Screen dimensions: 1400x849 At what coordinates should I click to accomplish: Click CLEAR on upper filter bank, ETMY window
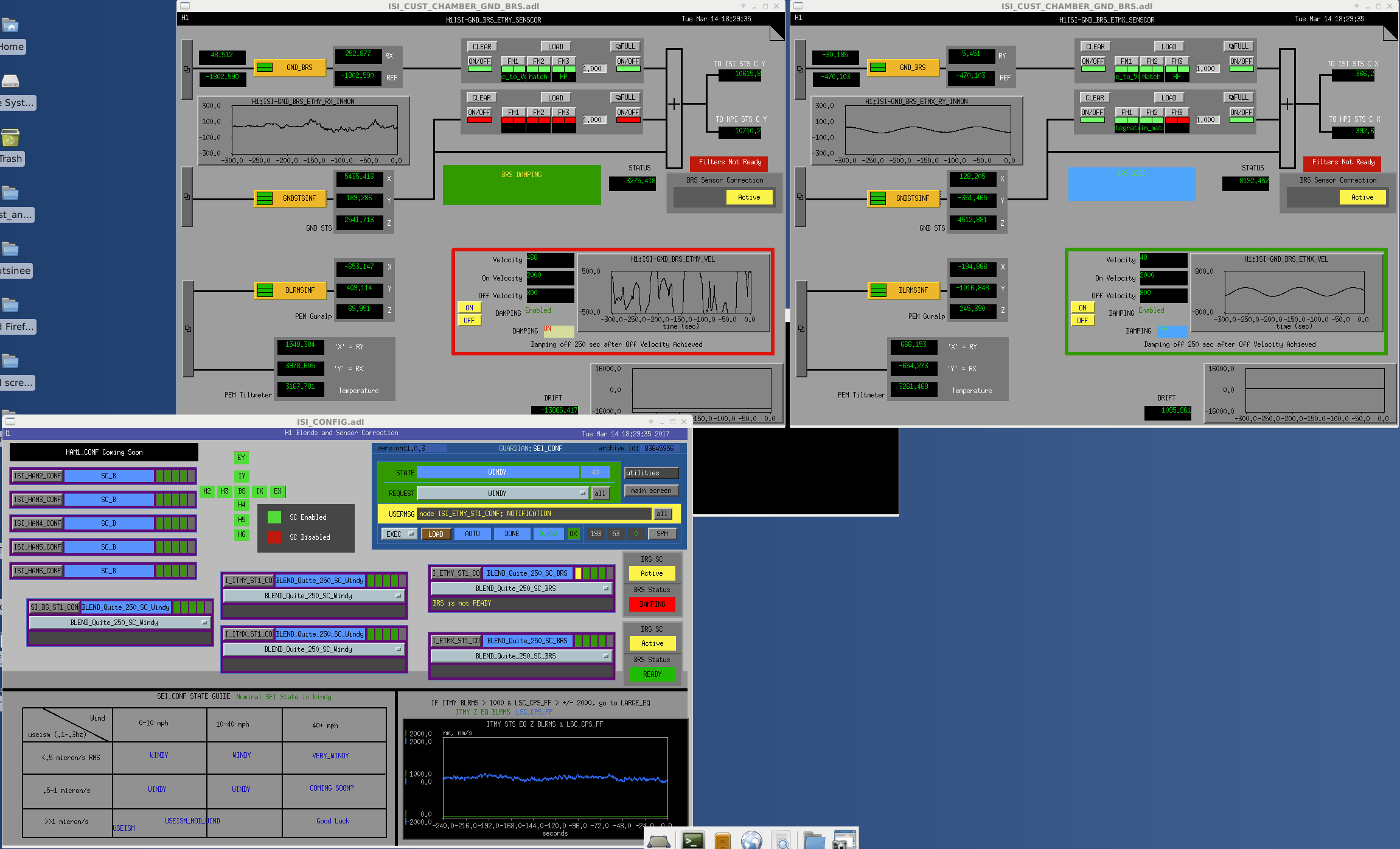482,46
